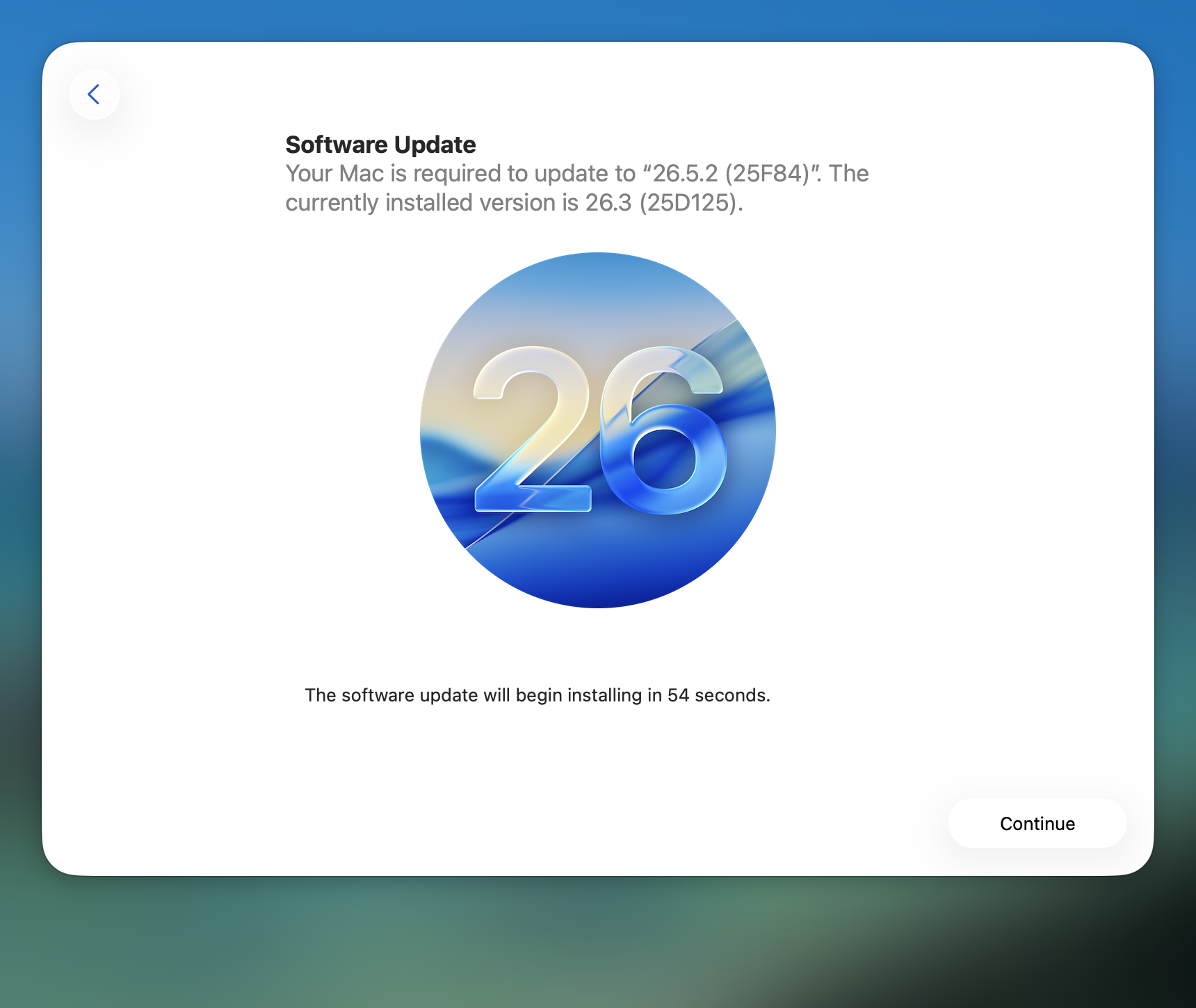Image resolution: width=1196 pixels, height=1008 pixels.
Task: Click the macOS 26 logo image
Action: 598,430
